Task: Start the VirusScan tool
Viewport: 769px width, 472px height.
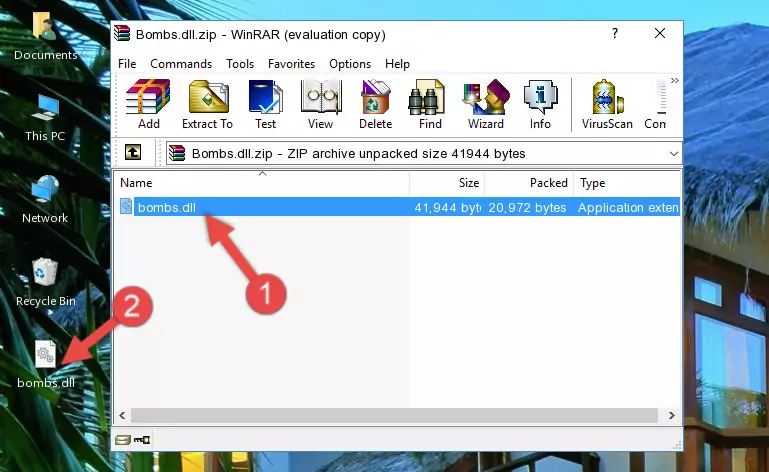Action: click(607, 105)
